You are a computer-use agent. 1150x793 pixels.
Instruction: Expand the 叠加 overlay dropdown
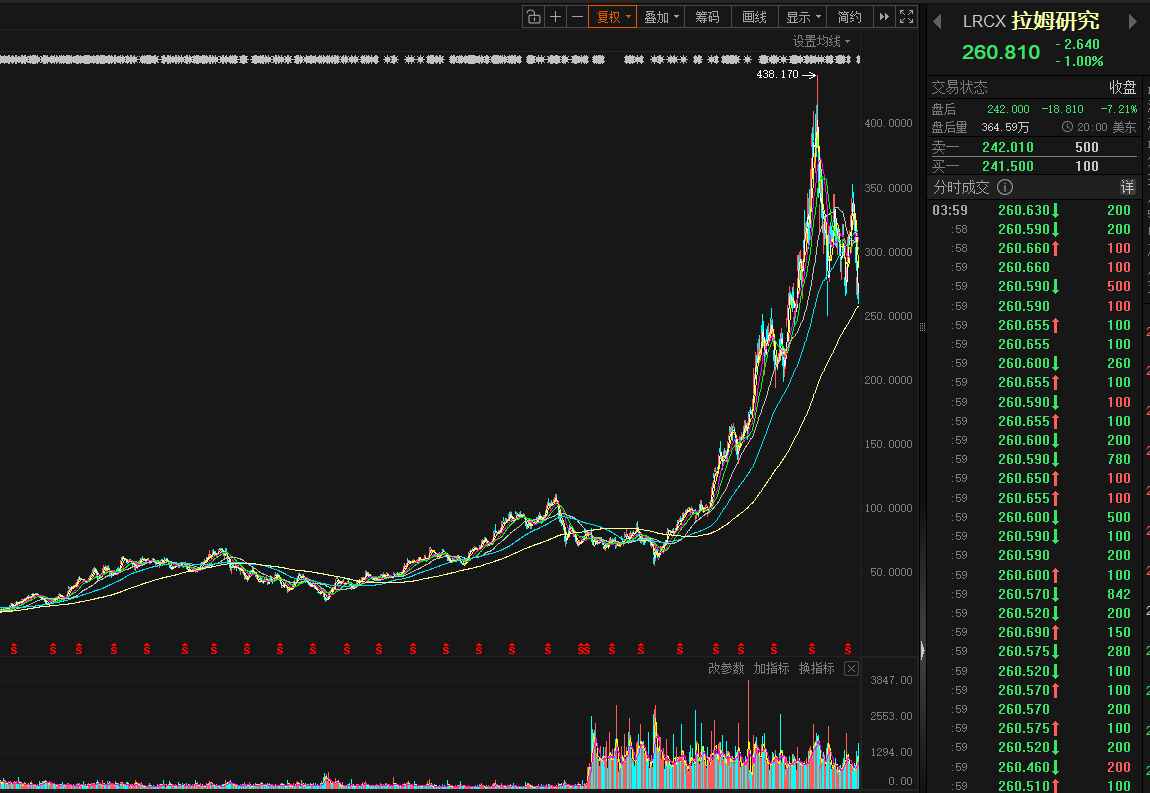[661, 17]
